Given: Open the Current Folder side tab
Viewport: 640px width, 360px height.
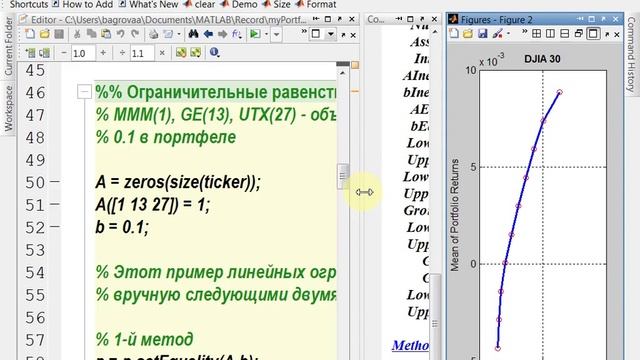Looking at the screenshot, I should click(8, 47).
